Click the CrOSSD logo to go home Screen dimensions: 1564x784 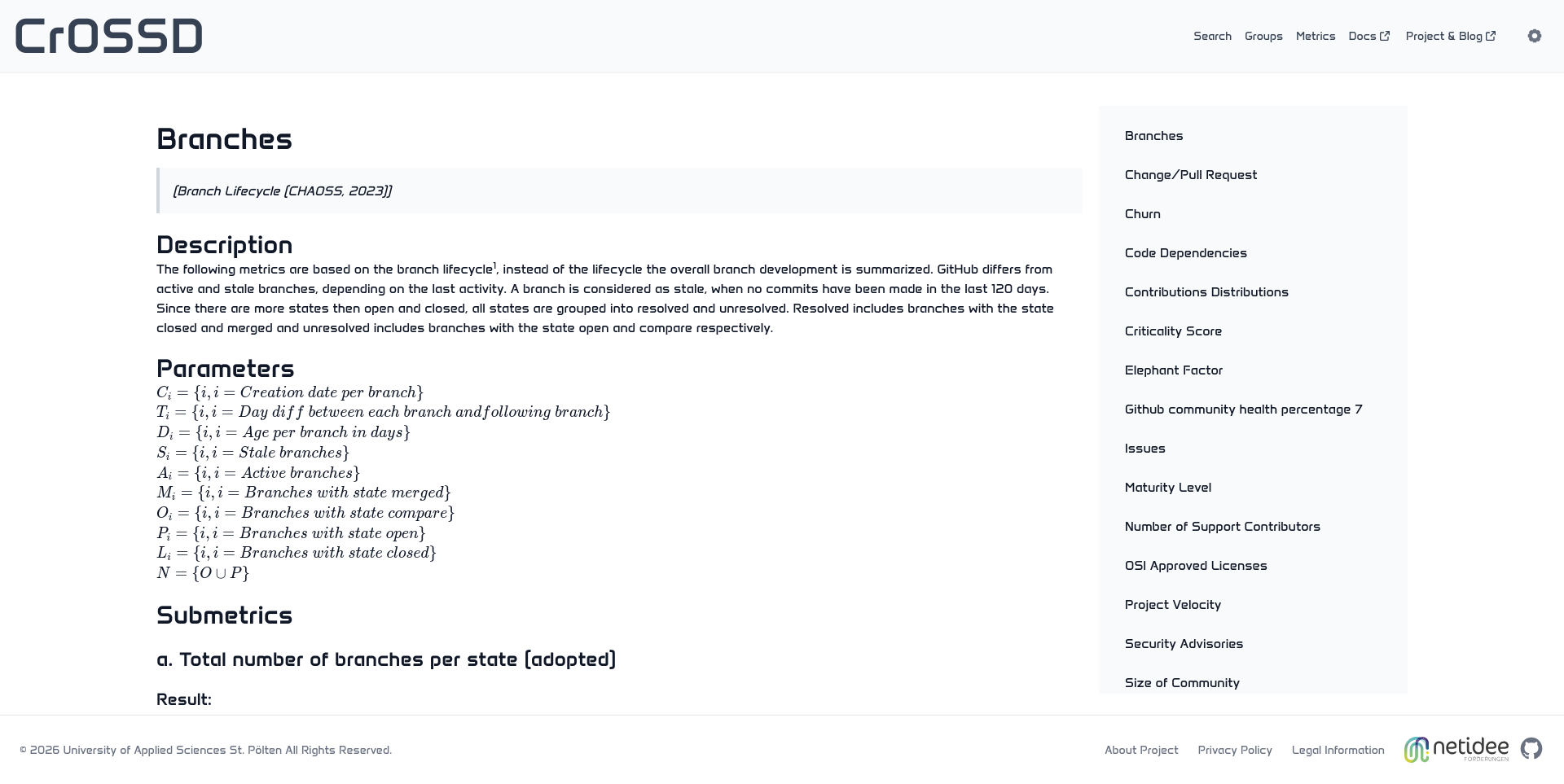point(108,35)
